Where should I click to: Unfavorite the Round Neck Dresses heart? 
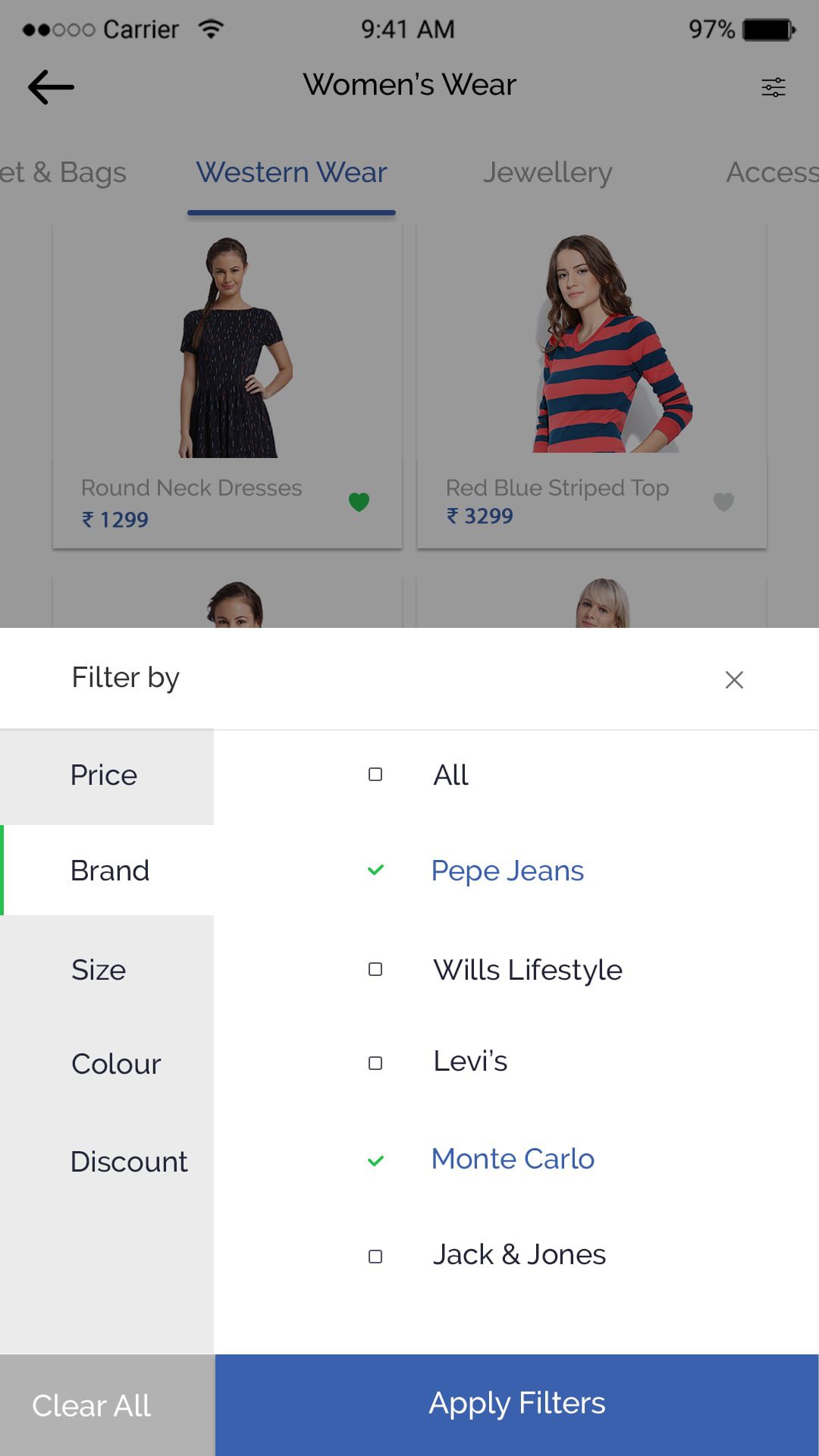click(x=359, y=502)
